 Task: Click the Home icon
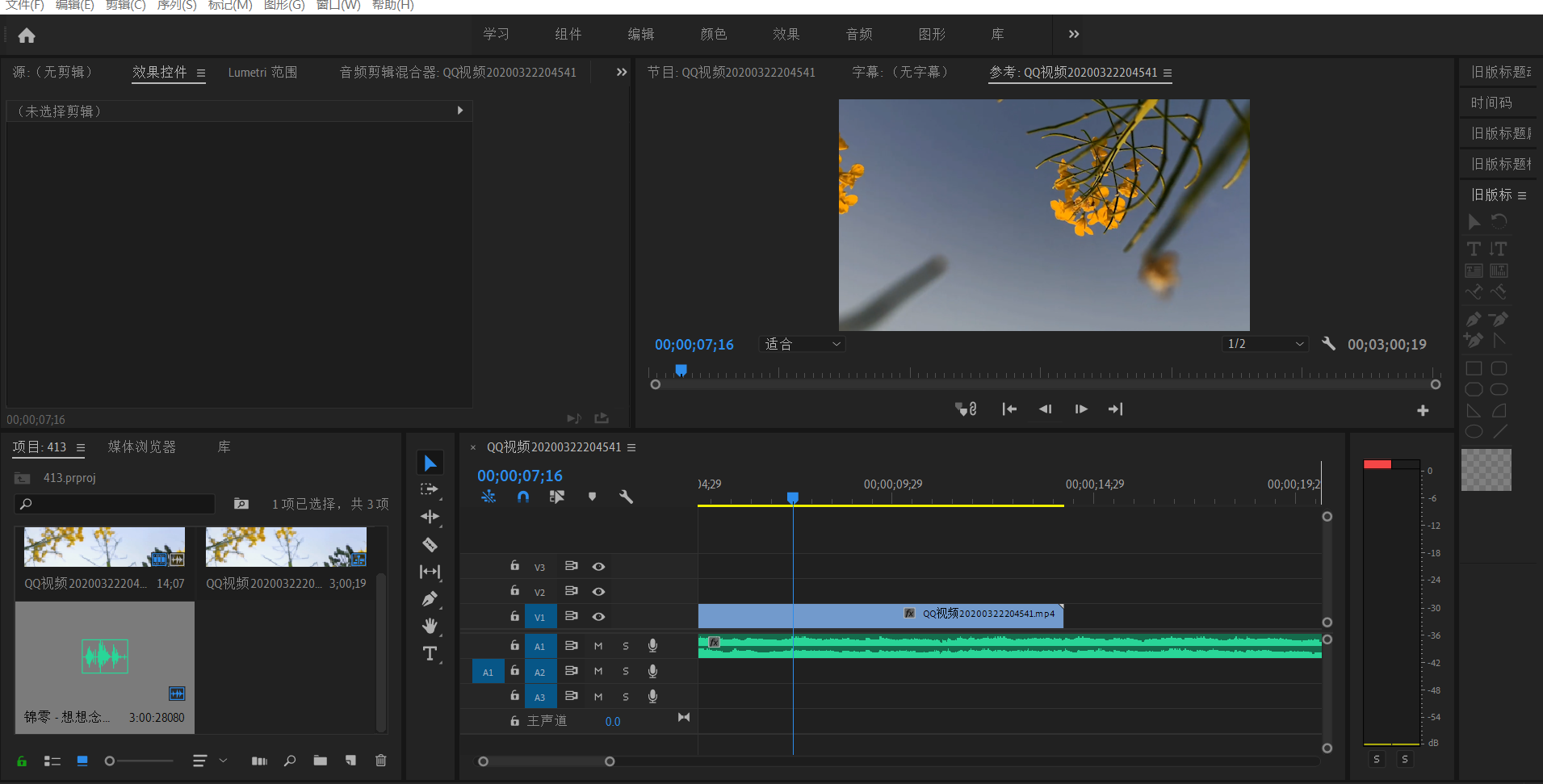27,36
